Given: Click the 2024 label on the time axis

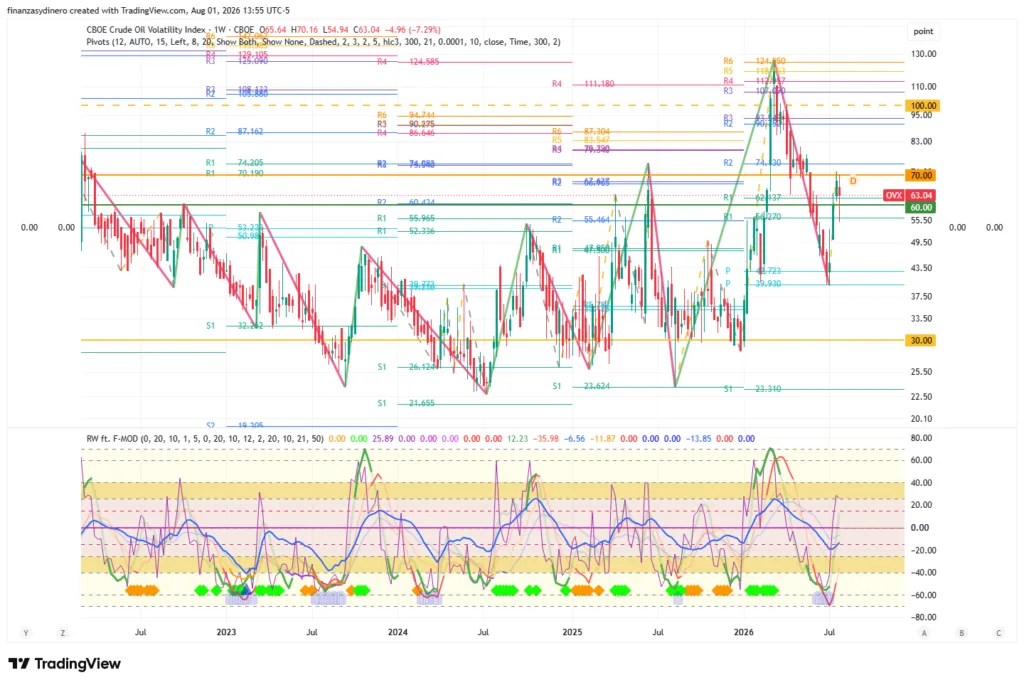Looking at the screenshot, I should pos(397,632).
